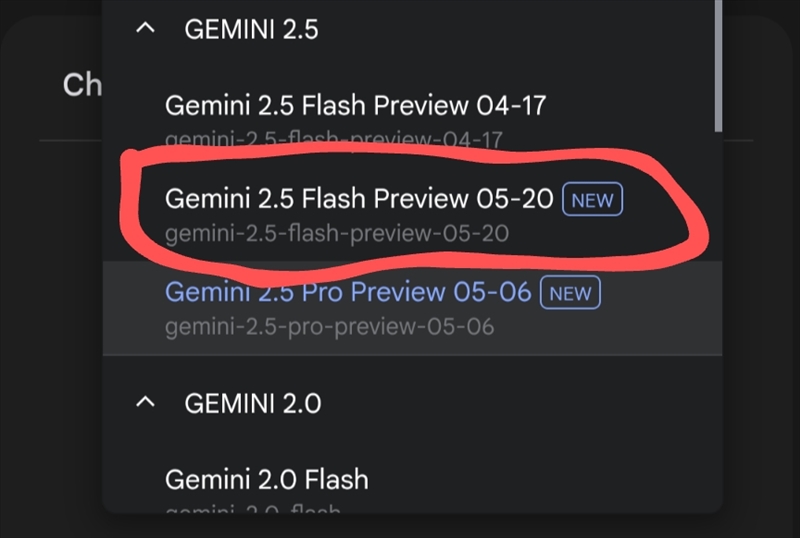Click the partially hidden gemini-2.0-flash ID text

click(x=253, y=510)
